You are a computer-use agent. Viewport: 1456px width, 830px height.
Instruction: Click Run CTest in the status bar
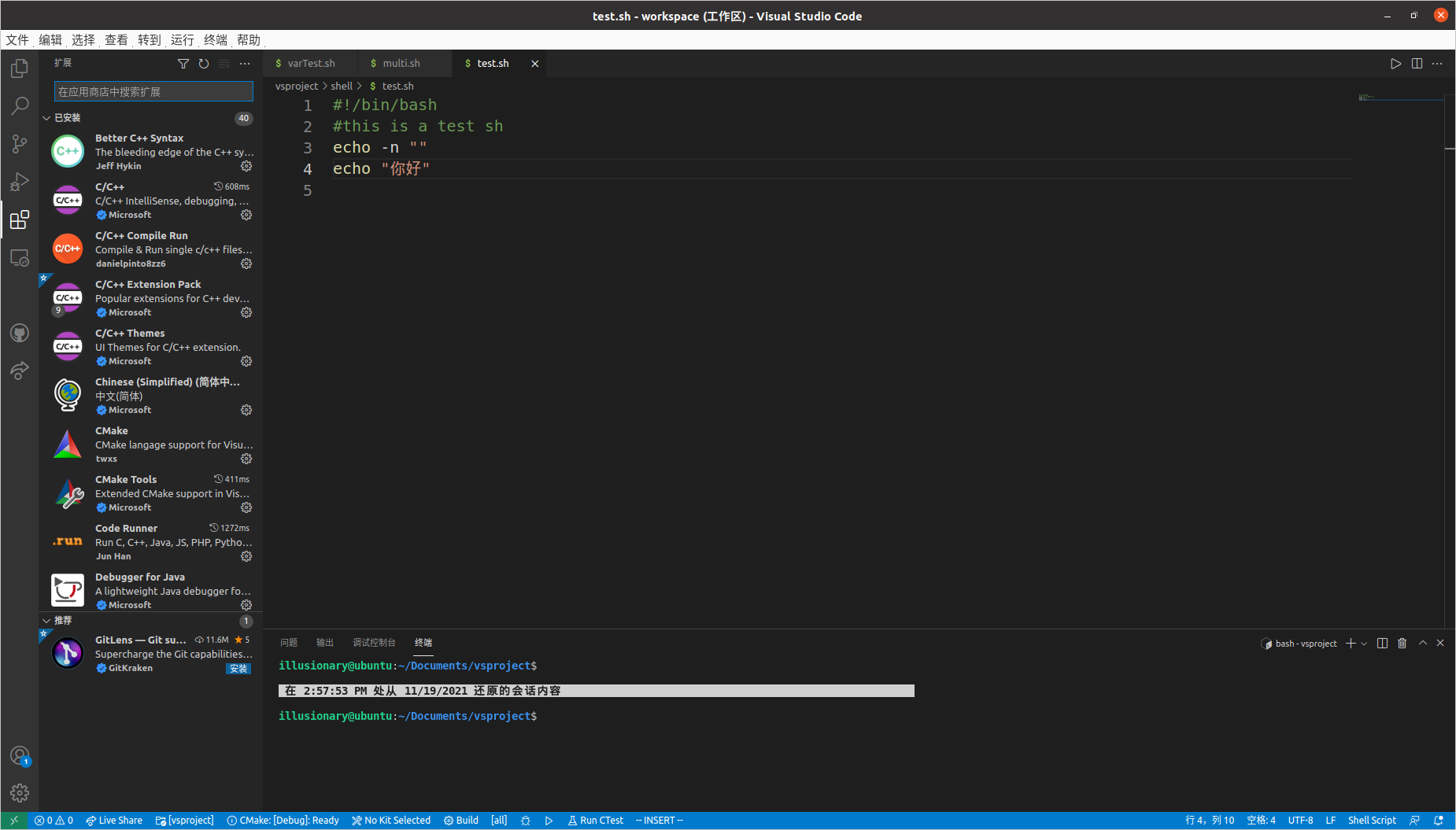click(595, 820)
